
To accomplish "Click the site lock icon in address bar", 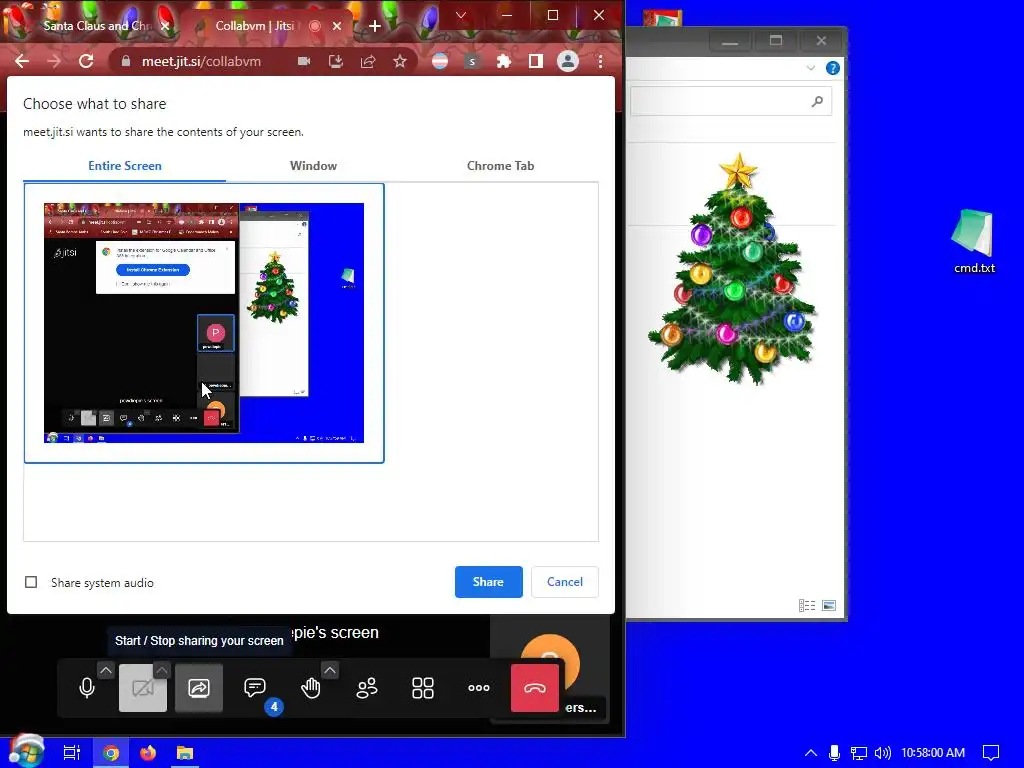I will click(127, 61).
